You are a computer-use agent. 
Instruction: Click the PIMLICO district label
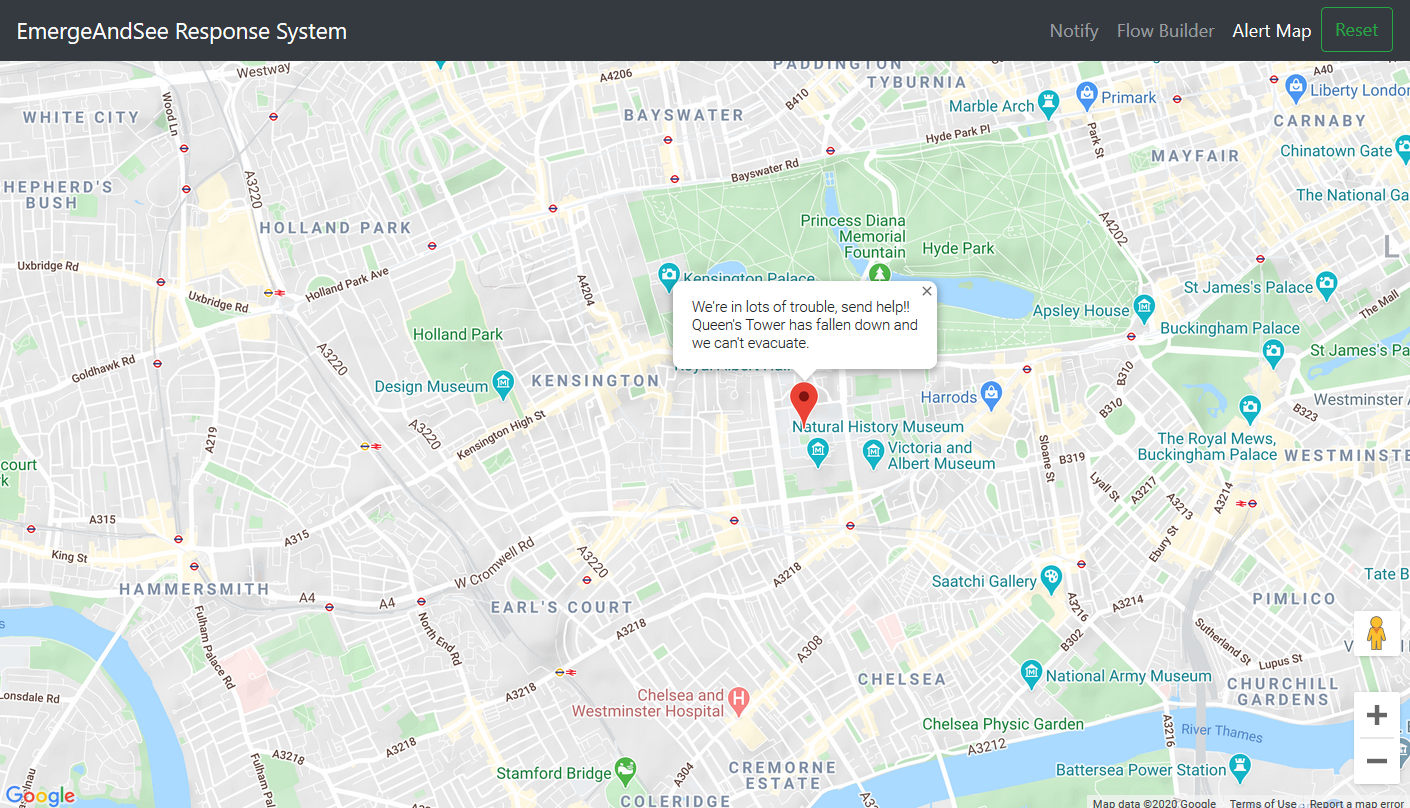coord(1294,598)
